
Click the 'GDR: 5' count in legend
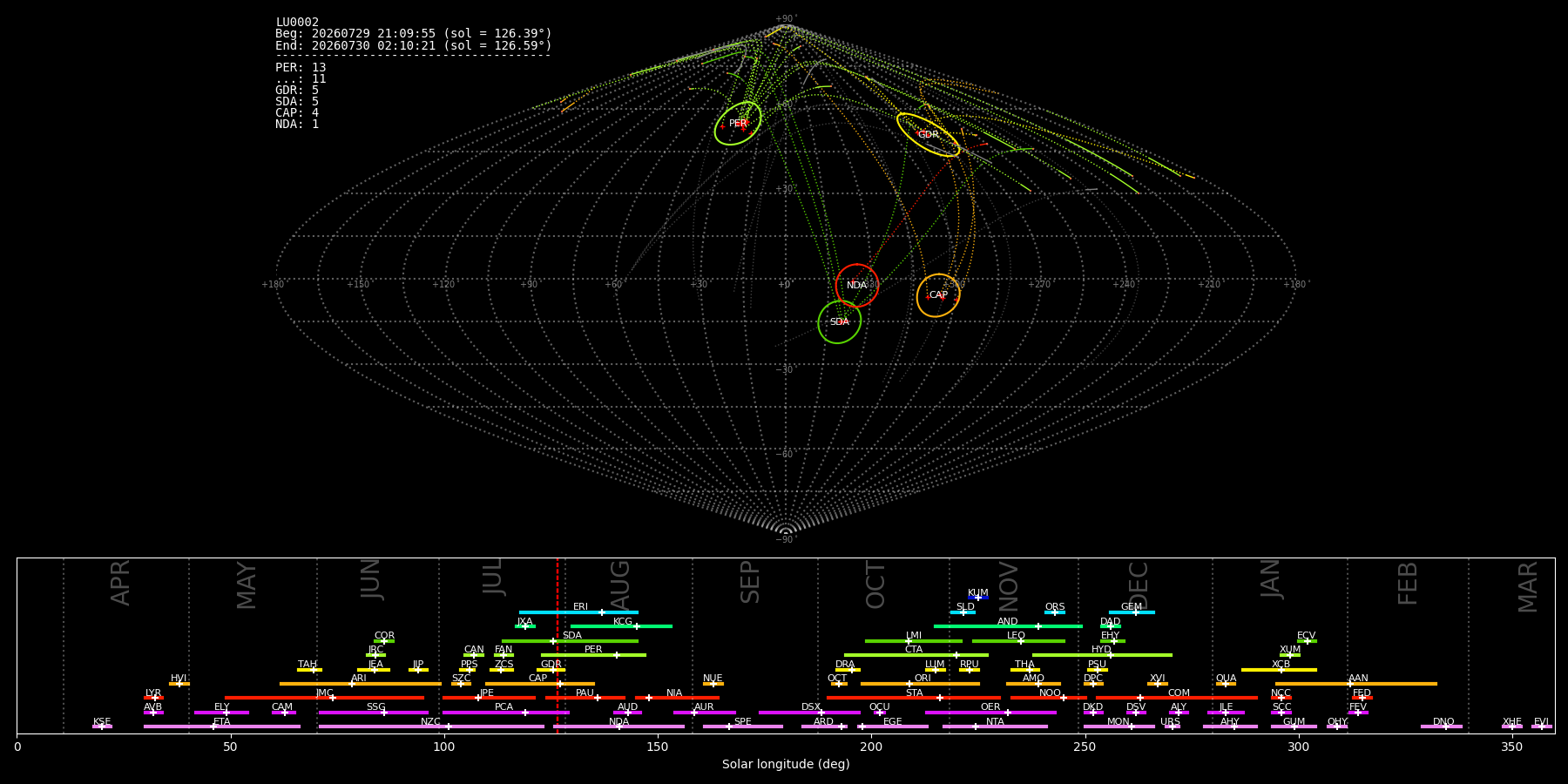(x=297, y=90)
